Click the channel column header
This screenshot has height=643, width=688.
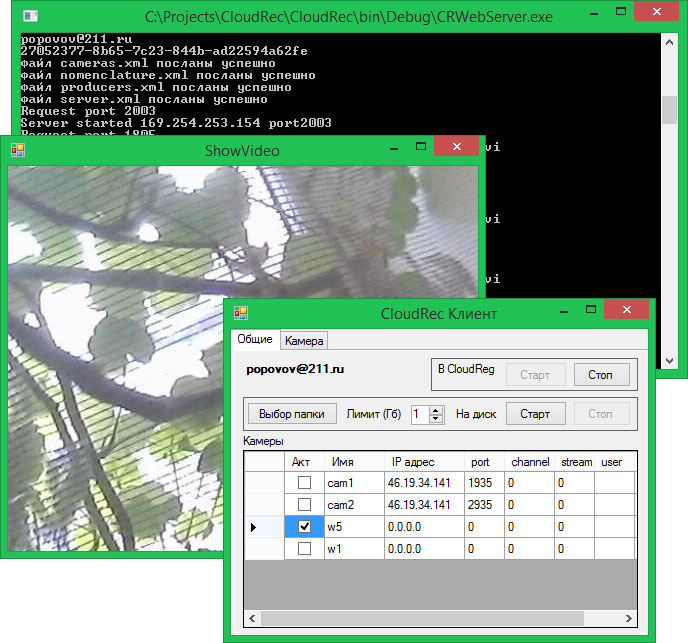530,462
